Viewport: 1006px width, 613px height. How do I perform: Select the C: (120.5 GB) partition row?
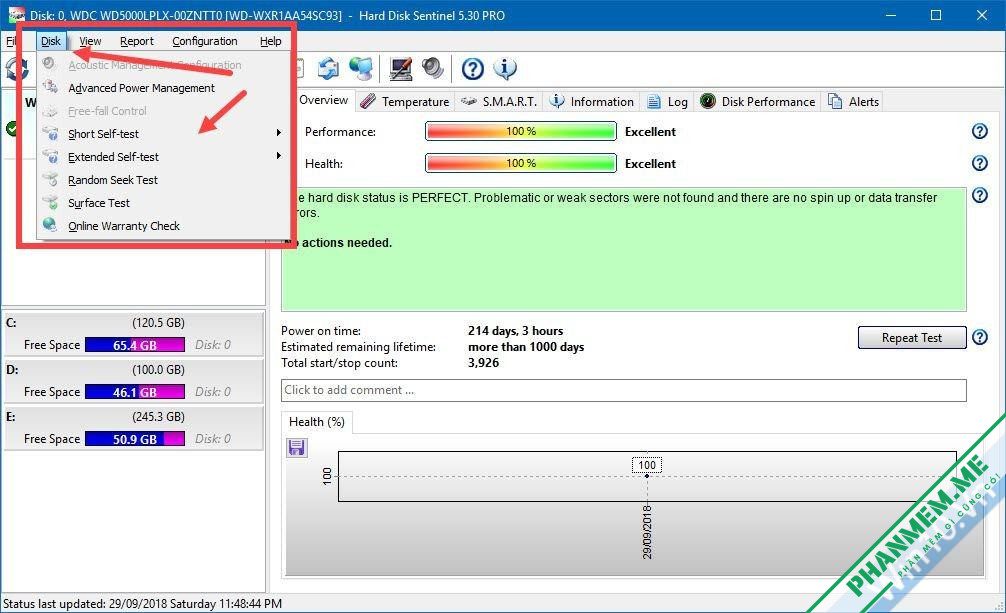click(133, 334)
